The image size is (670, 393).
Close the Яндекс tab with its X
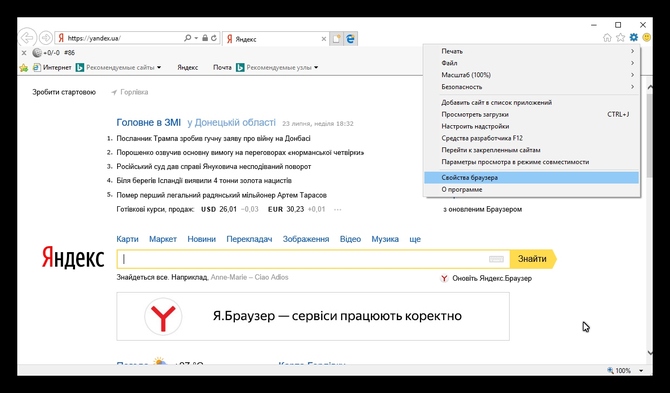pyautogui.click(x=323, y=39)
